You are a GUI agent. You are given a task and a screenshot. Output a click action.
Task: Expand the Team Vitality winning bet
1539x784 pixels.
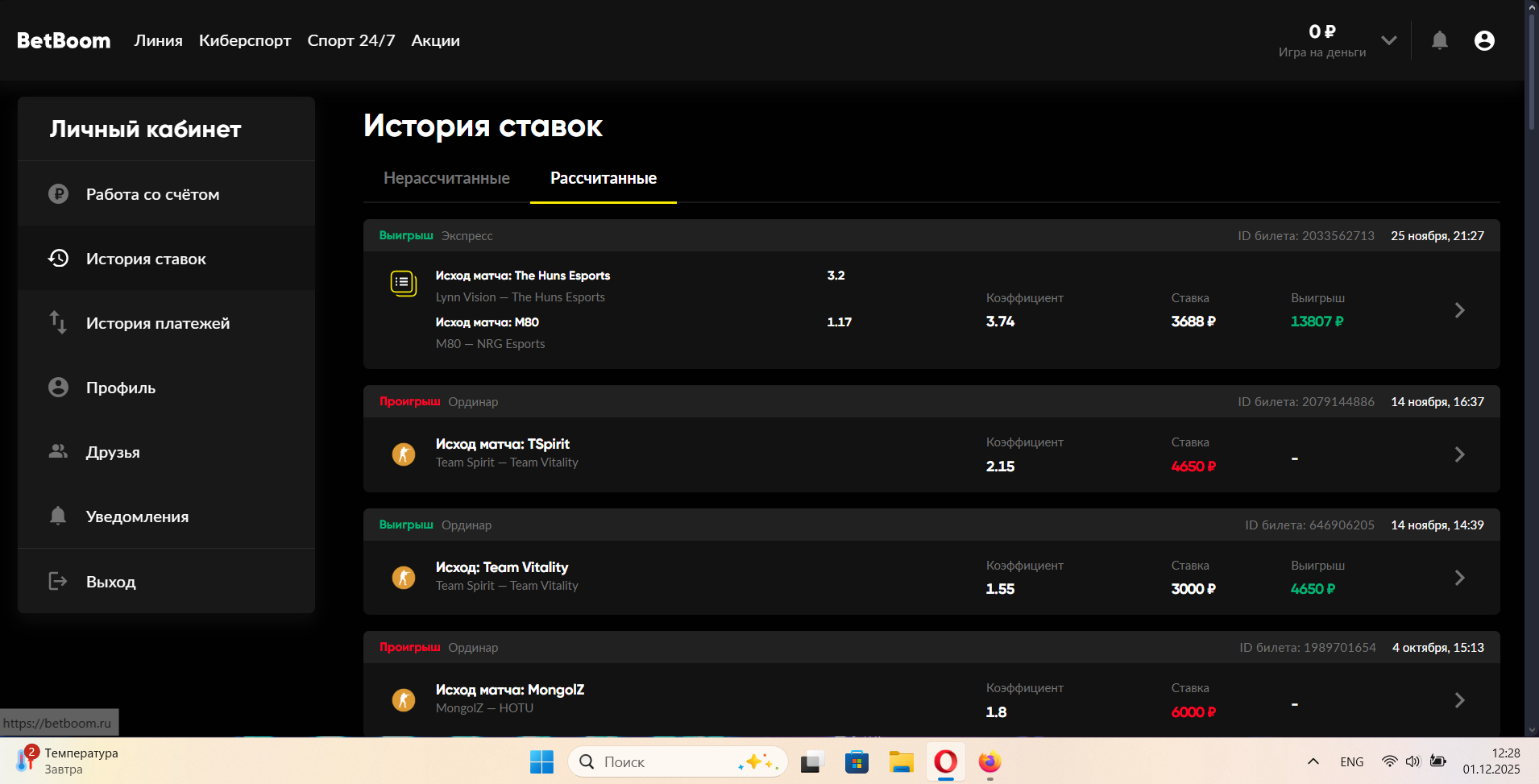click(1459, 578)
